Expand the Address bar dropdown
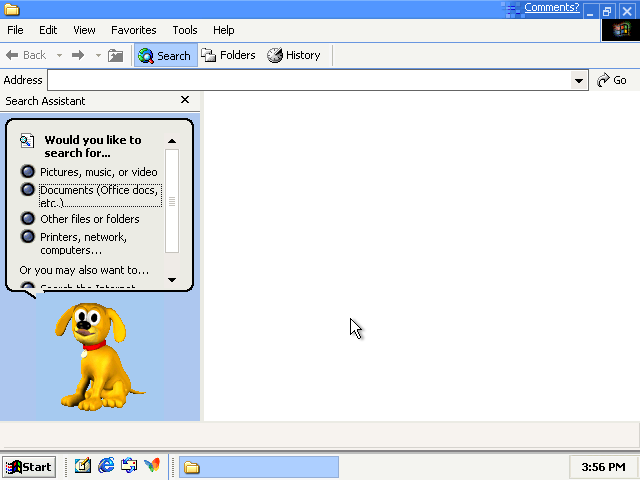640x480 pixels. click(x=579, y=80)
